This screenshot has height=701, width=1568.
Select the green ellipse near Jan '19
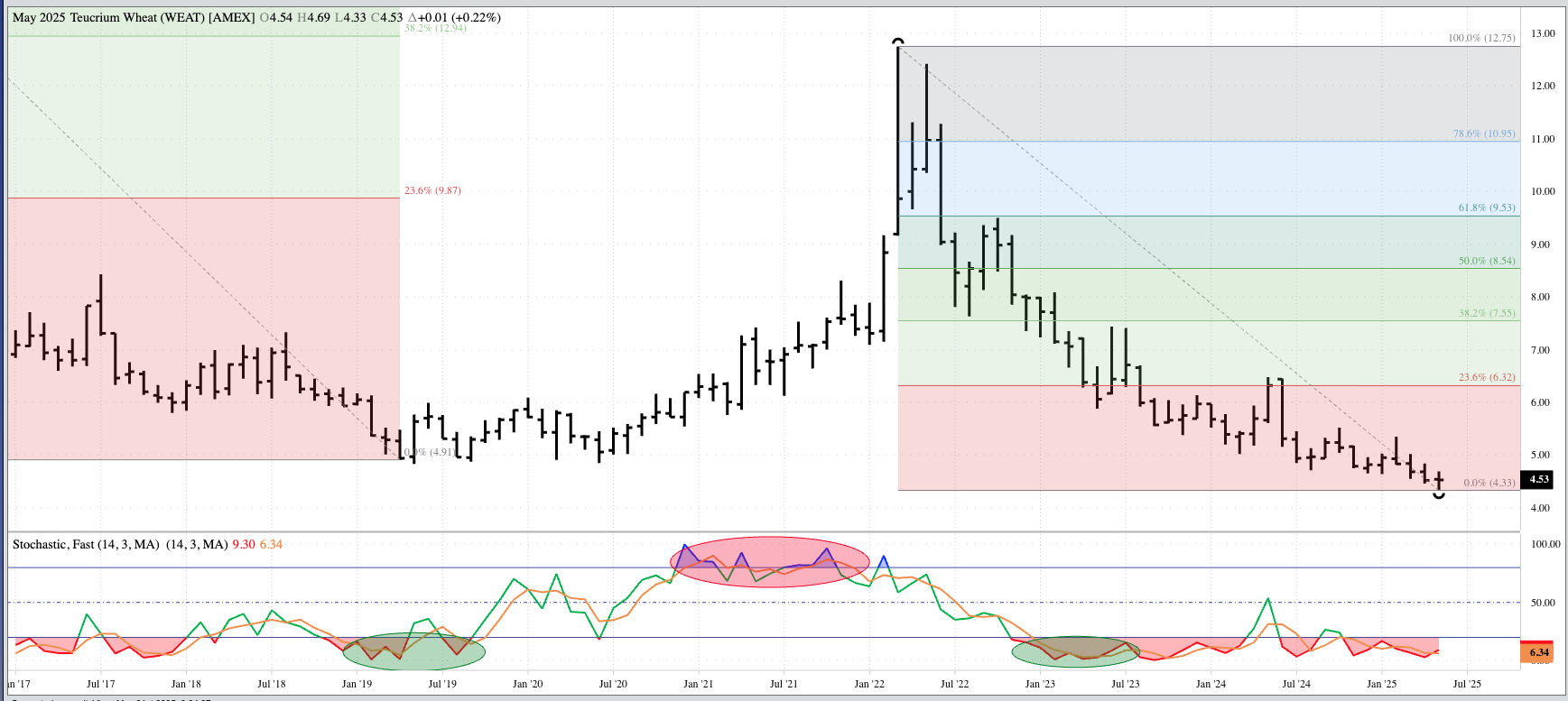pos(414,651)
